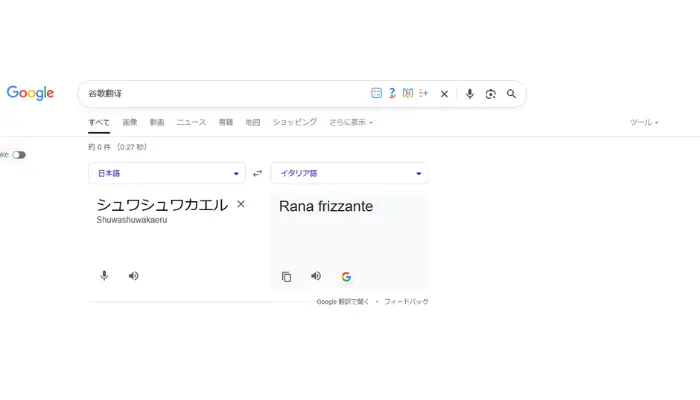Click the multicolored book icon in search bar
This screenshot has width=700, height=400.
(408, 93)
